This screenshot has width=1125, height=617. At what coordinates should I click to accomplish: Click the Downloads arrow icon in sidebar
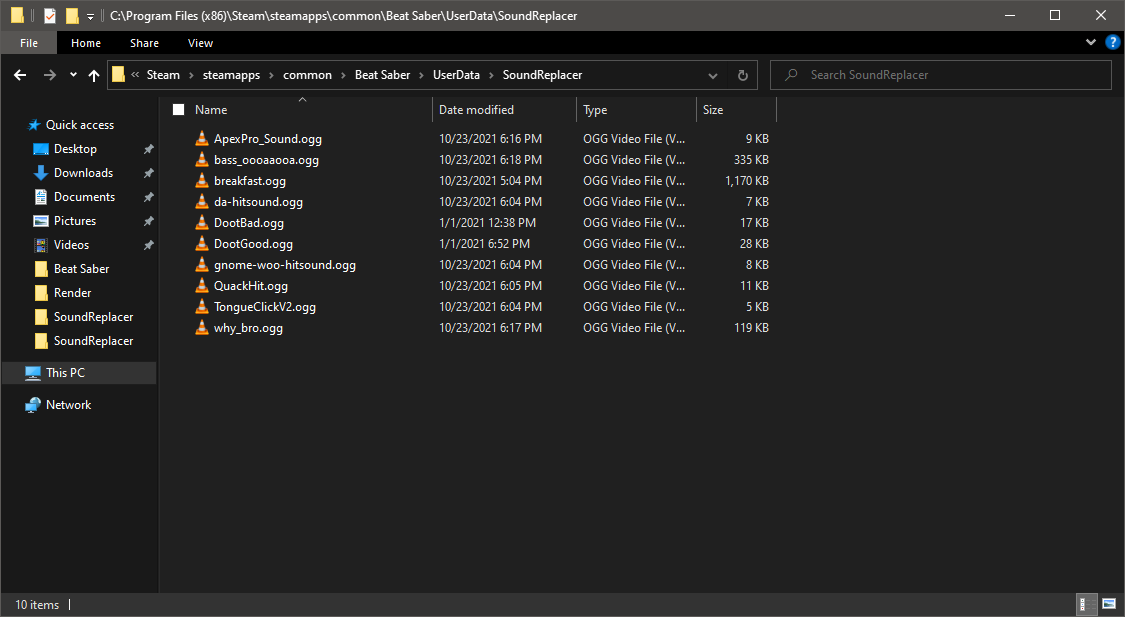click(x=41, y=173)
